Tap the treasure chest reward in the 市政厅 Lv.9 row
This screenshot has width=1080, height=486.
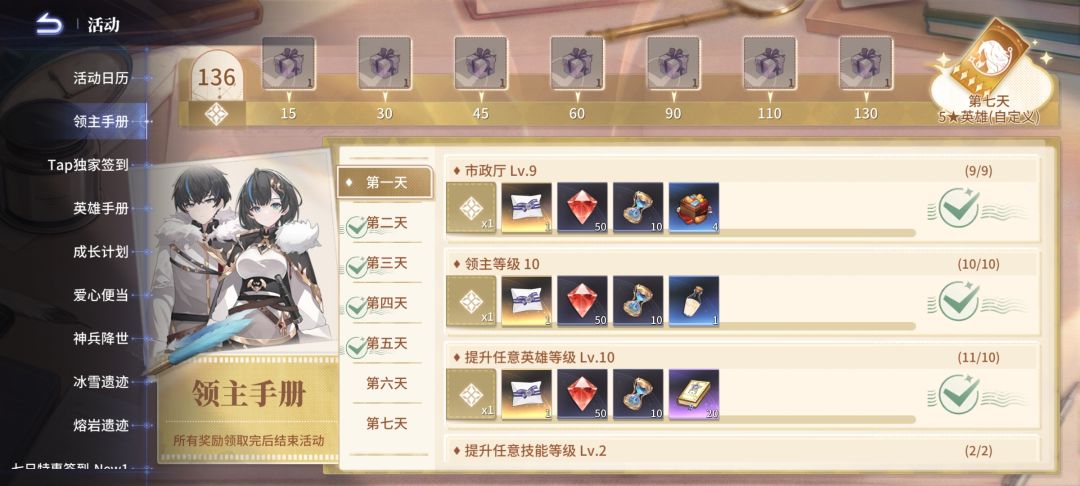pyautogui.click(x=694, y=207)
